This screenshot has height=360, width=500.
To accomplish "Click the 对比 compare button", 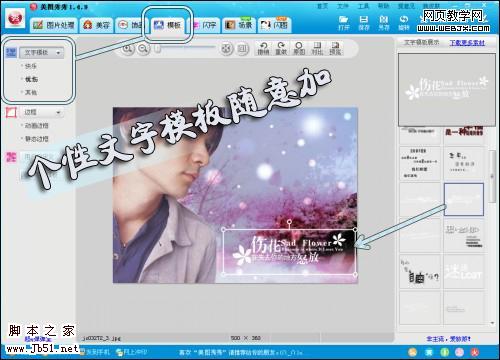I will pyautogui.click(x=317, y=49).
